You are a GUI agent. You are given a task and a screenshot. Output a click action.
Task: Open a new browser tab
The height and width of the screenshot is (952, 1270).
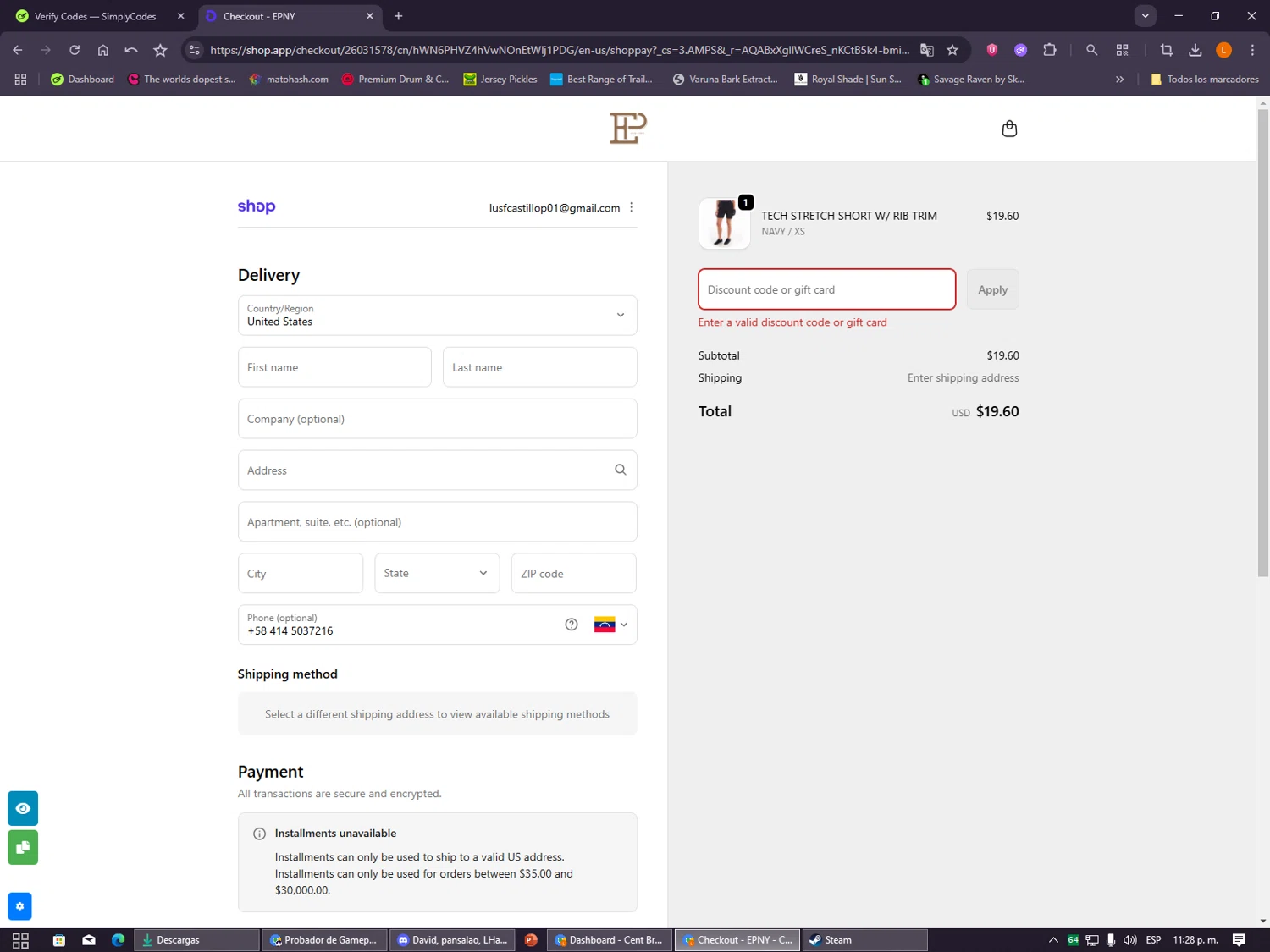click(x=399, y=16)
